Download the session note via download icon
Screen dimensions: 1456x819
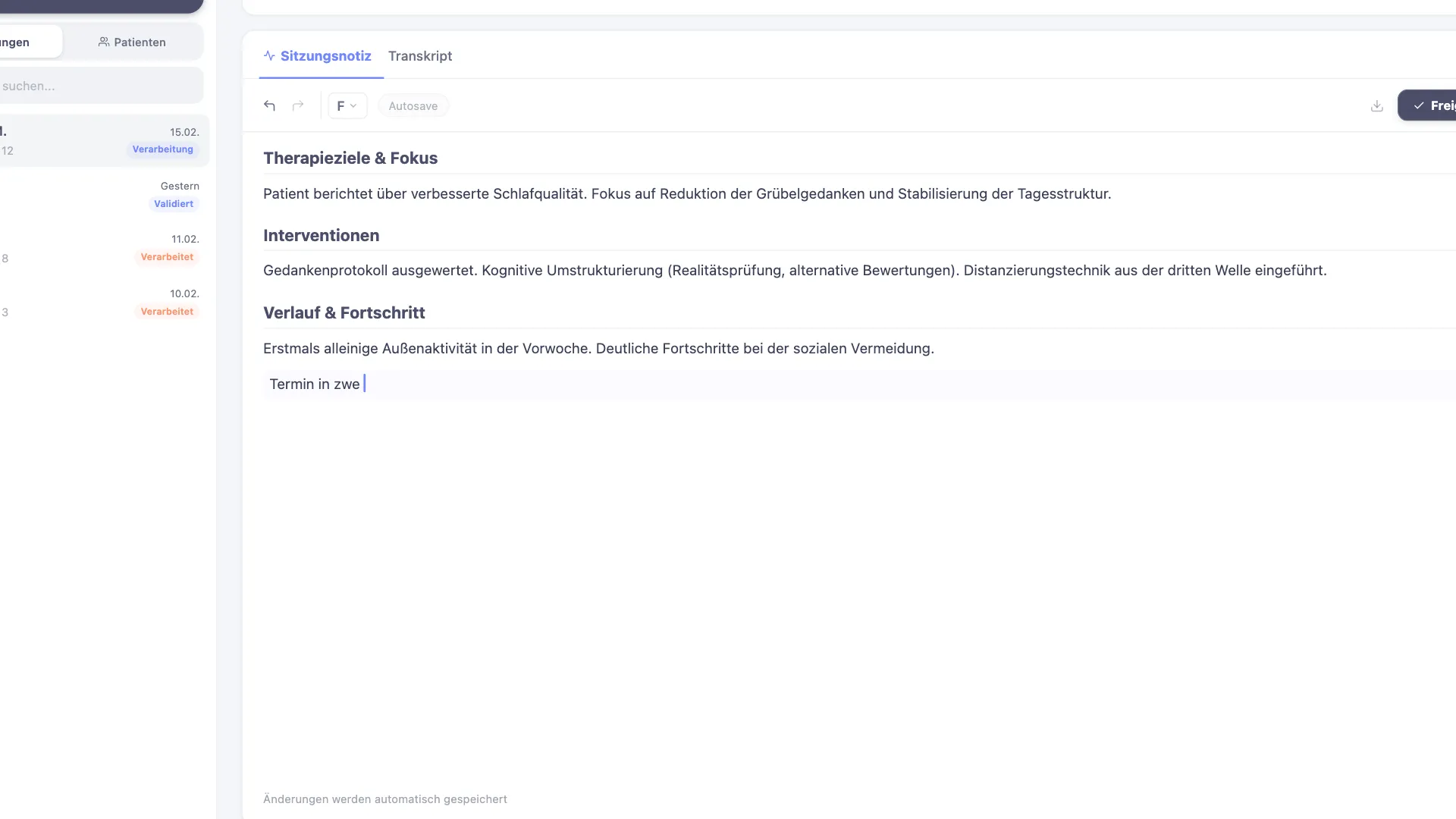(1377, 105)
